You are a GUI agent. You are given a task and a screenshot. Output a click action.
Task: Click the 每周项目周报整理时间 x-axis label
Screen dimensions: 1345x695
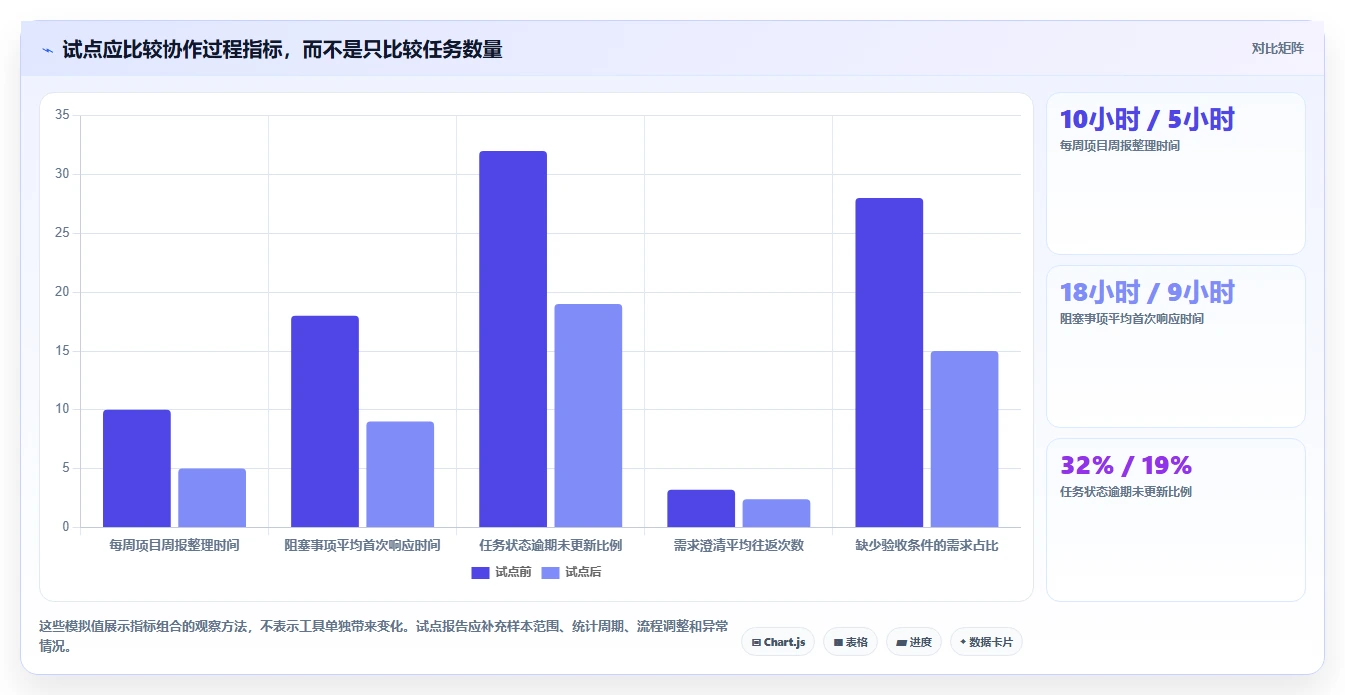click(x=174, y=546)
